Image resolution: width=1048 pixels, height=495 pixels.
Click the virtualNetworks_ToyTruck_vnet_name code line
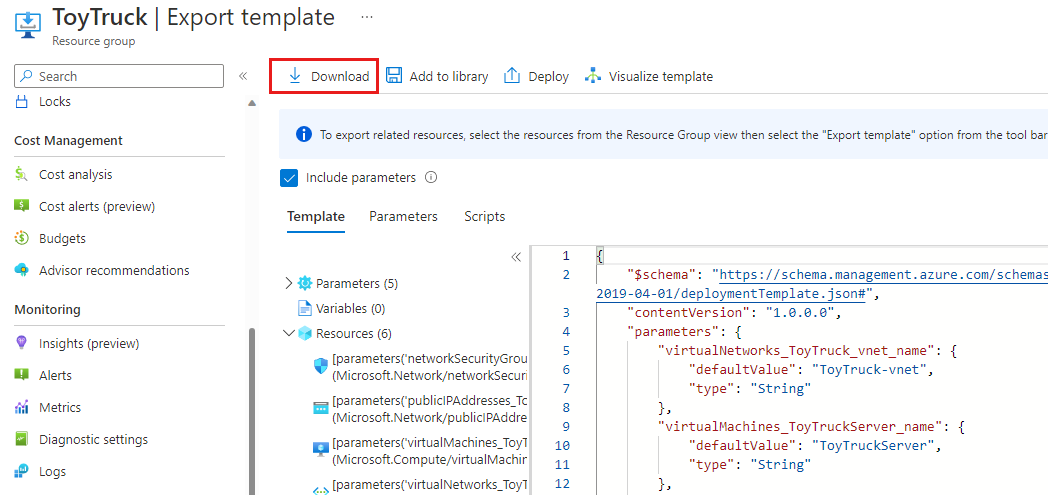click(808, 350)
